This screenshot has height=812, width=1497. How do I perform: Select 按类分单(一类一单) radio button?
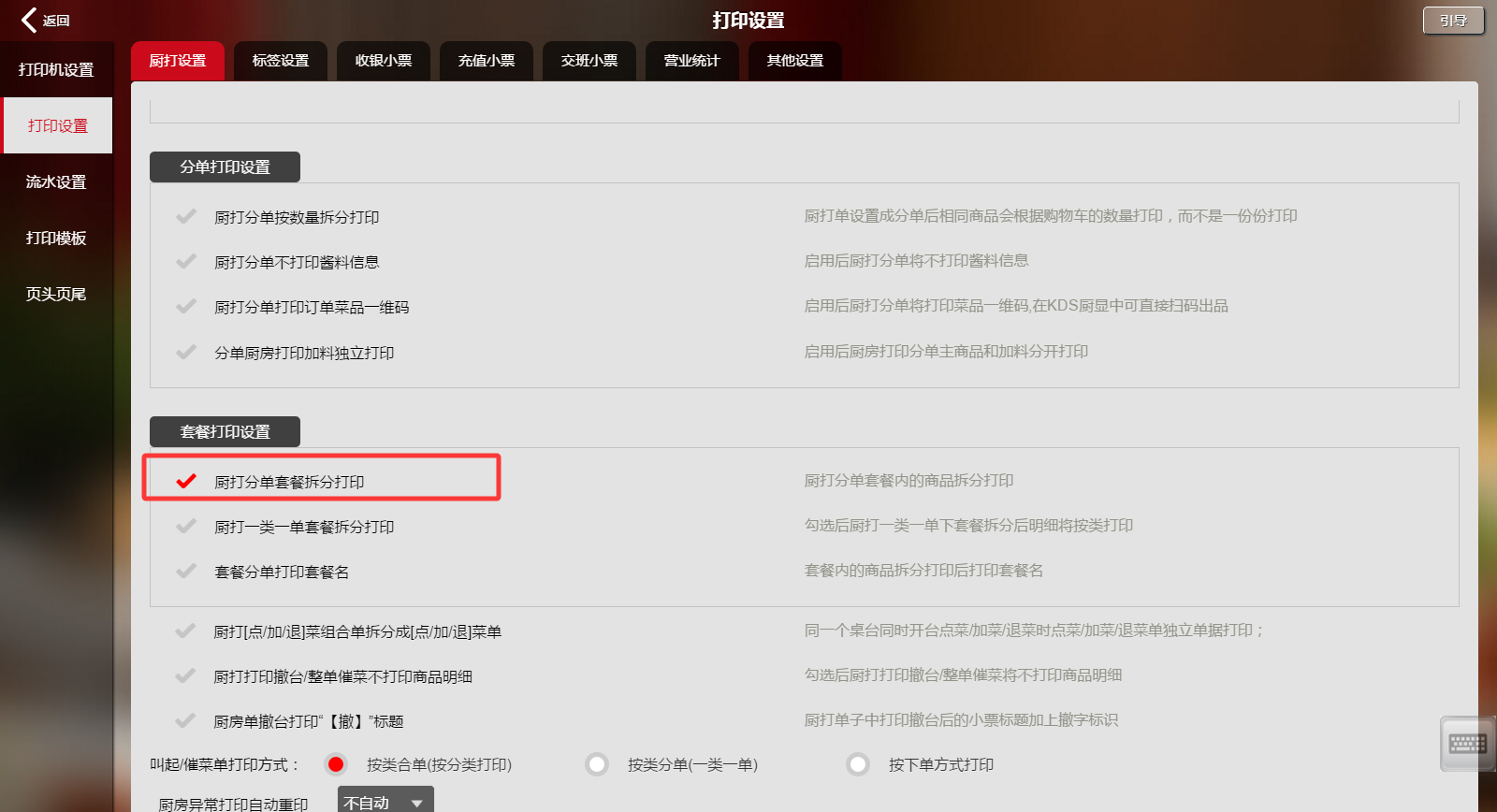tap(597, 764)
